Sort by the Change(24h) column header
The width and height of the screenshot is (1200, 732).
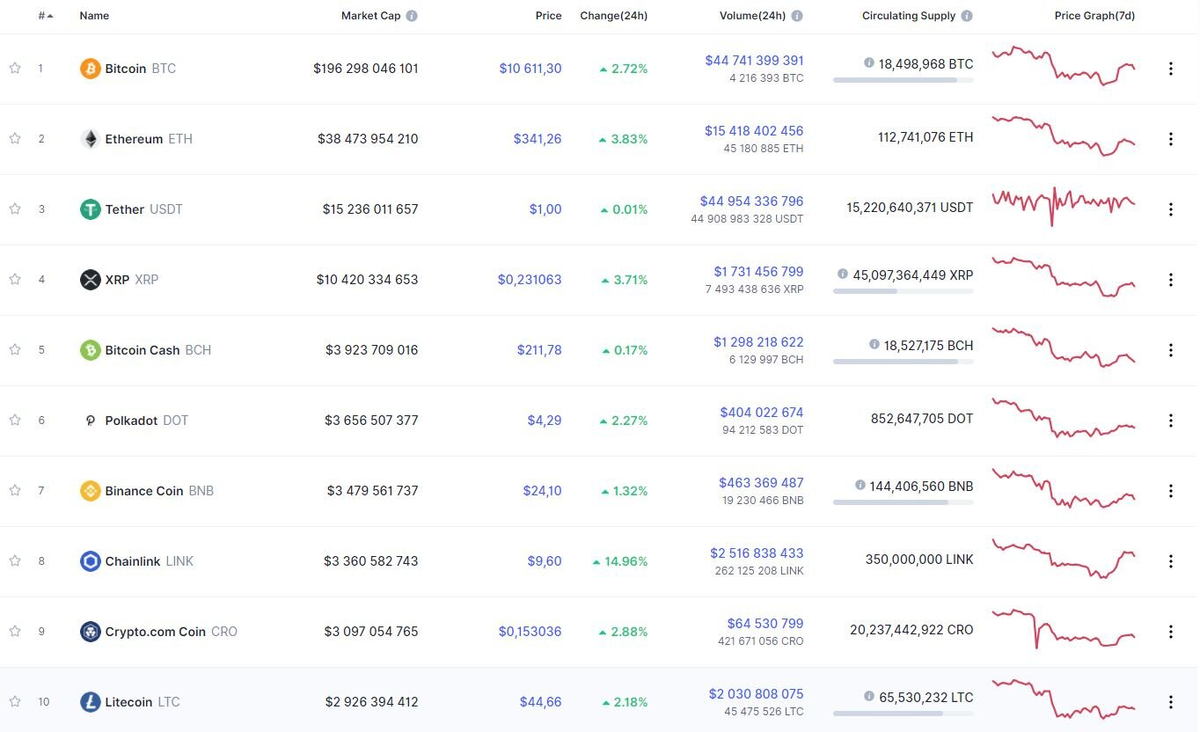tap(614, 16)
